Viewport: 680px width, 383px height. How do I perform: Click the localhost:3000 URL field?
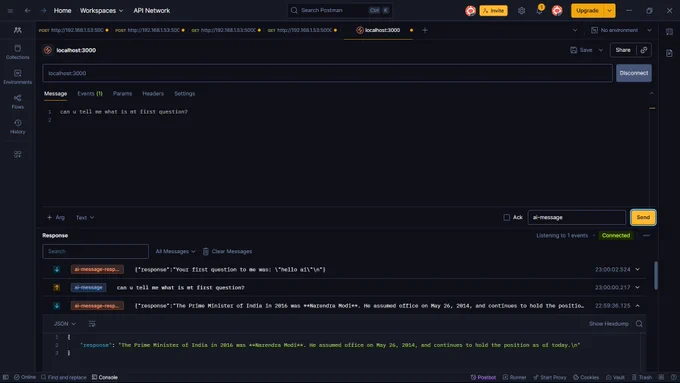pyautogui.click(x=327, y=73)
